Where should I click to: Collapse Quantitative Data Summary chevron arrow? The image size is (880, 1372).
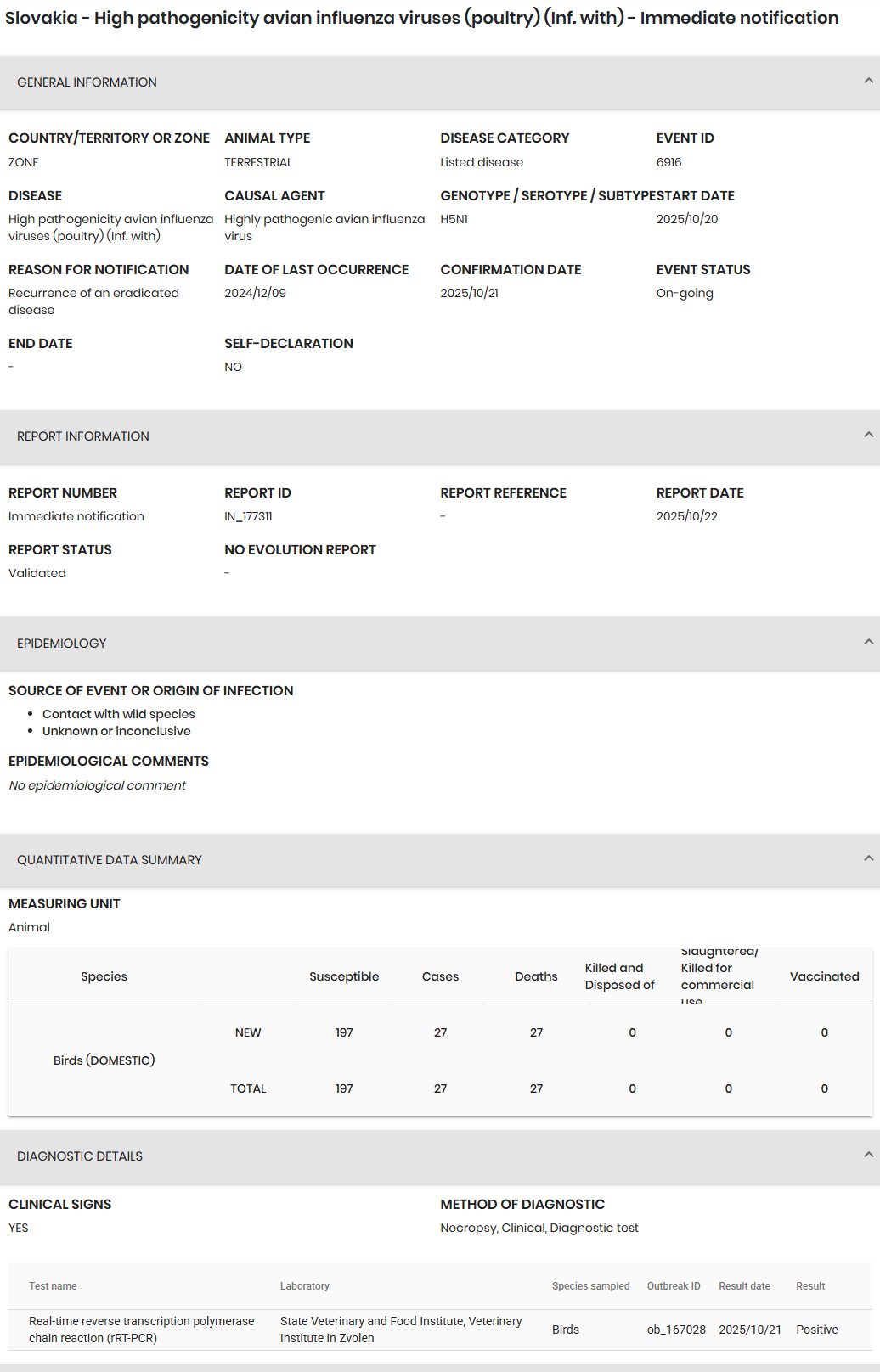pyautogui.click(x=868, y=859)
